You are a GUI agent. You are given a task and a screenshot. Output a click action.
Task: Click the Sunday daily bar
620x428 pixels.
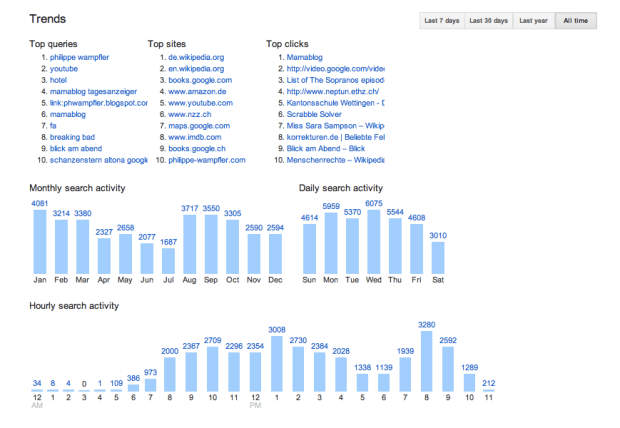(310, 249)
